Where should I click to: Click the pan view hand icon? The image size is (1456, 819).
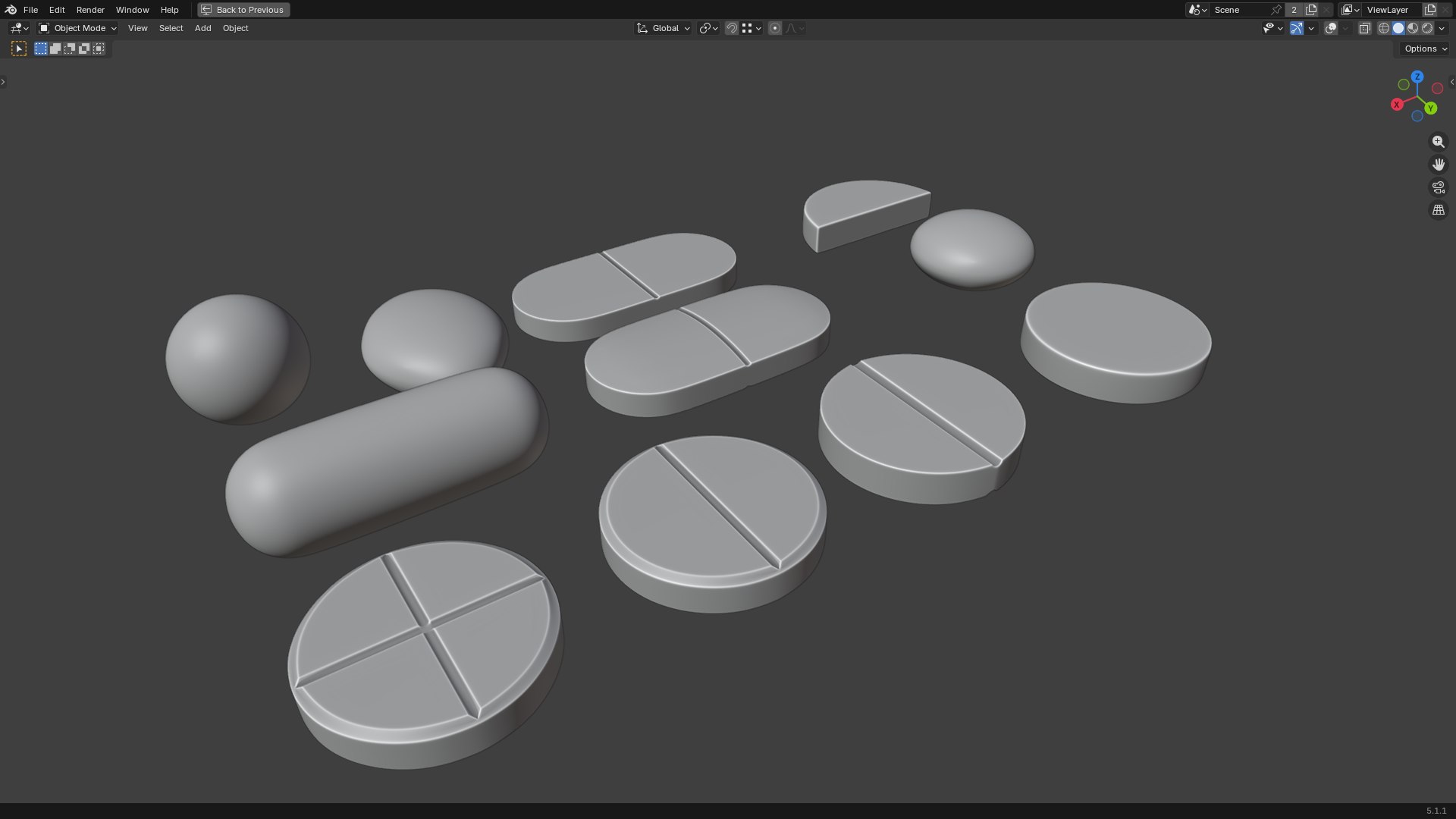click(1439, 165)
